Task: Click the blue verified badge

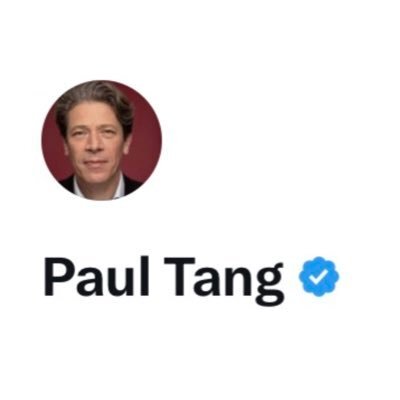Action: 319,277
